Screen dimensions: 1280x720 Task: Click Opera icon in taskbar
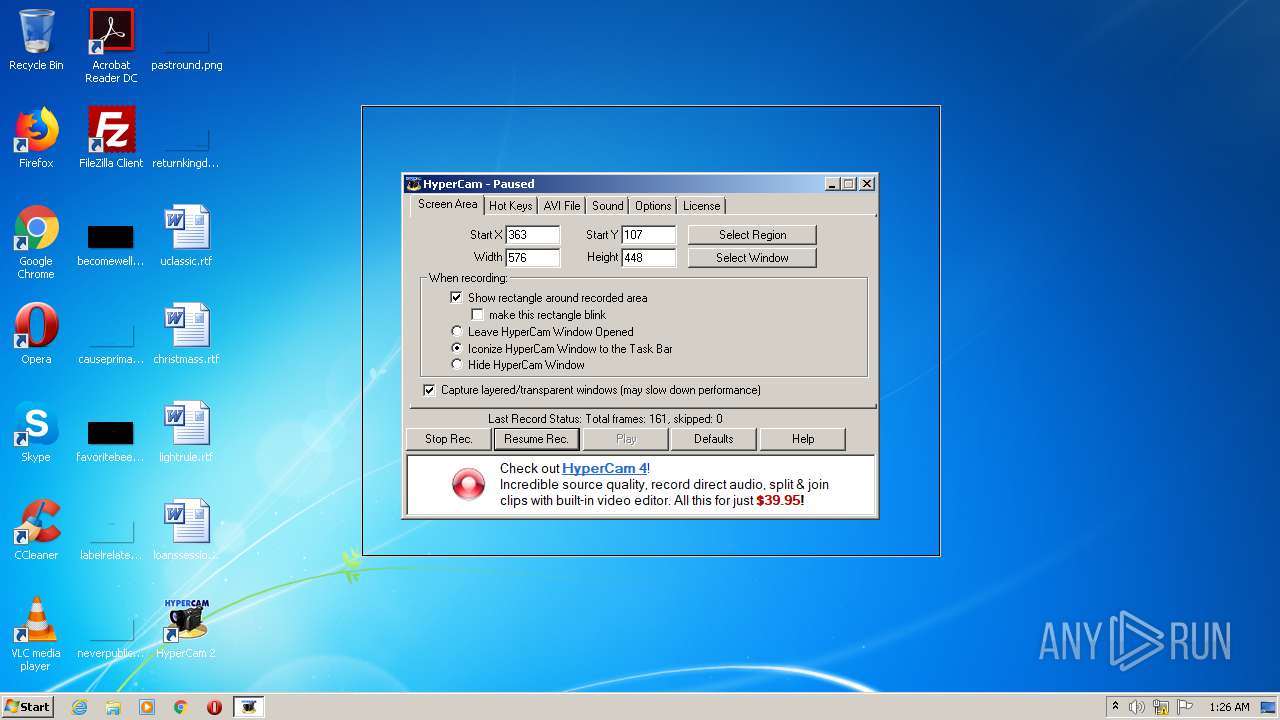[x=214, y=707]
